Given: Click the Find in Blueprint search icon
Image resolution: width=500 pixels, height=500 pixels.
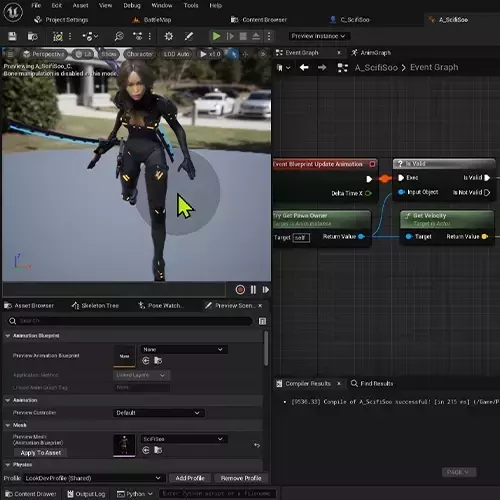Looking at the screenshot, I should (x=119, y=36).
